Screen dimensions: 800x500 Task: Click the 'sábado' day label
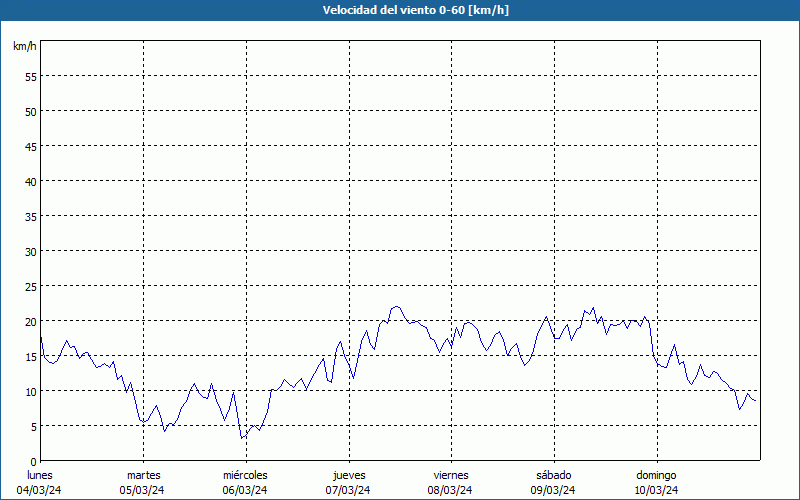click(x=554, y=475)
